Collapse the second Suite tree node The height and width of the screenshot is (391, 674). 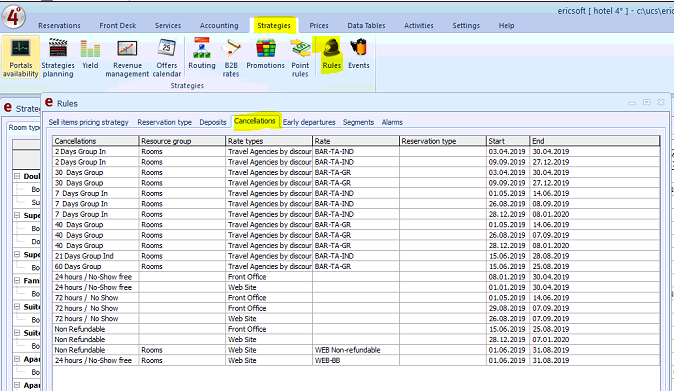pyautogui.click(x=17, y=333)
